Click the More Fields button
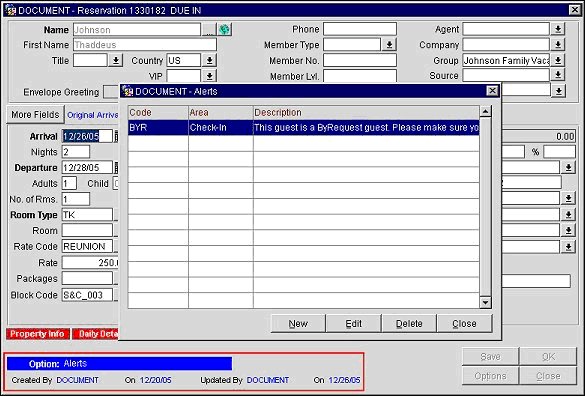Viewport: 585px width, 396px height. tap(35, 115)
